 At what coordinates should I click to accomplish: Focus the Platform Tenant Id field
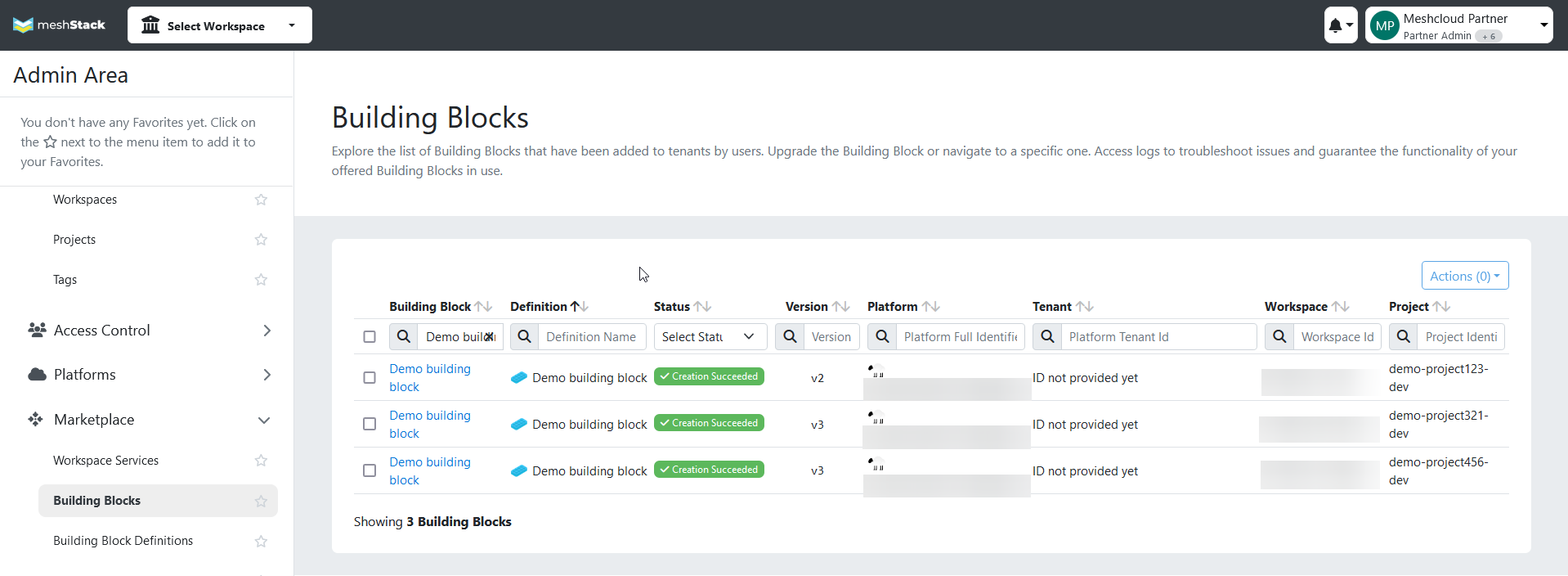tap(1158, 336)
